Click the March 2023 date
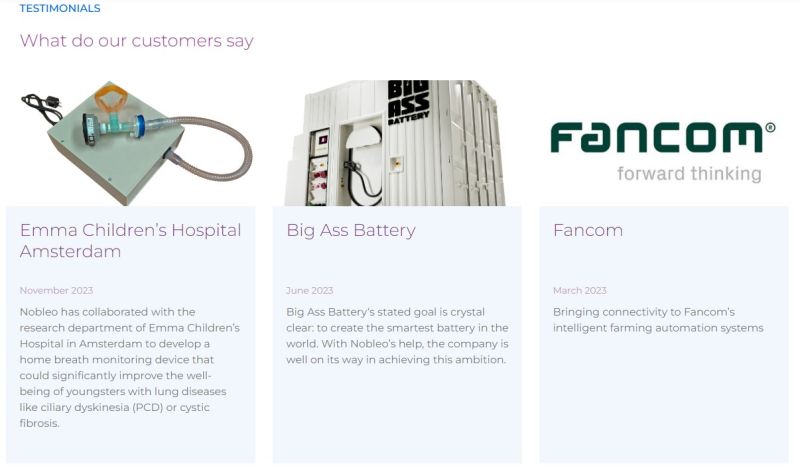800x468 pixels. [x=580, y=291]
